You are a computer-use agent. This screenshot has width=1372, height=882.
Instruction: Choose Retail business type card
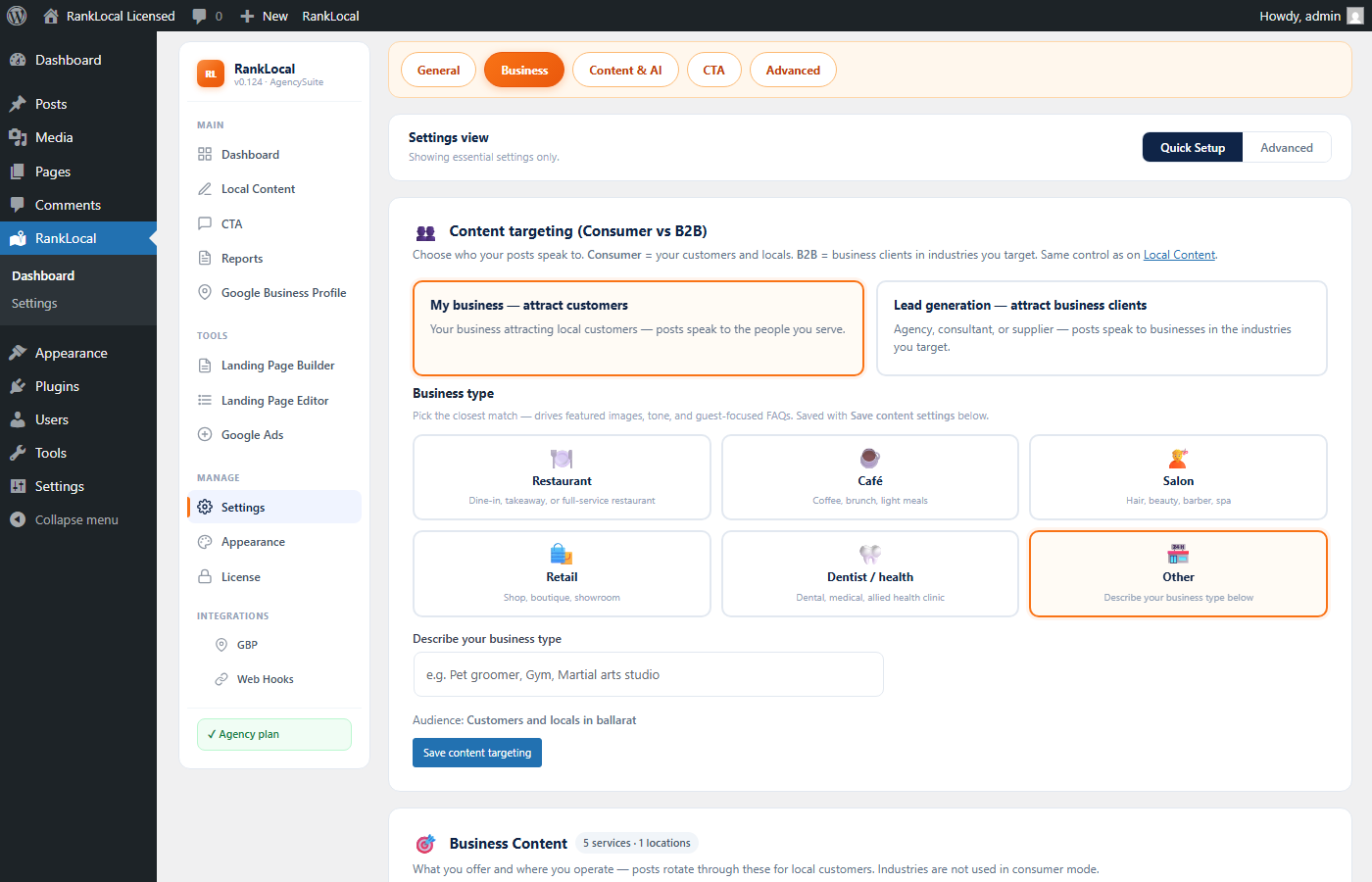(562, 573)
